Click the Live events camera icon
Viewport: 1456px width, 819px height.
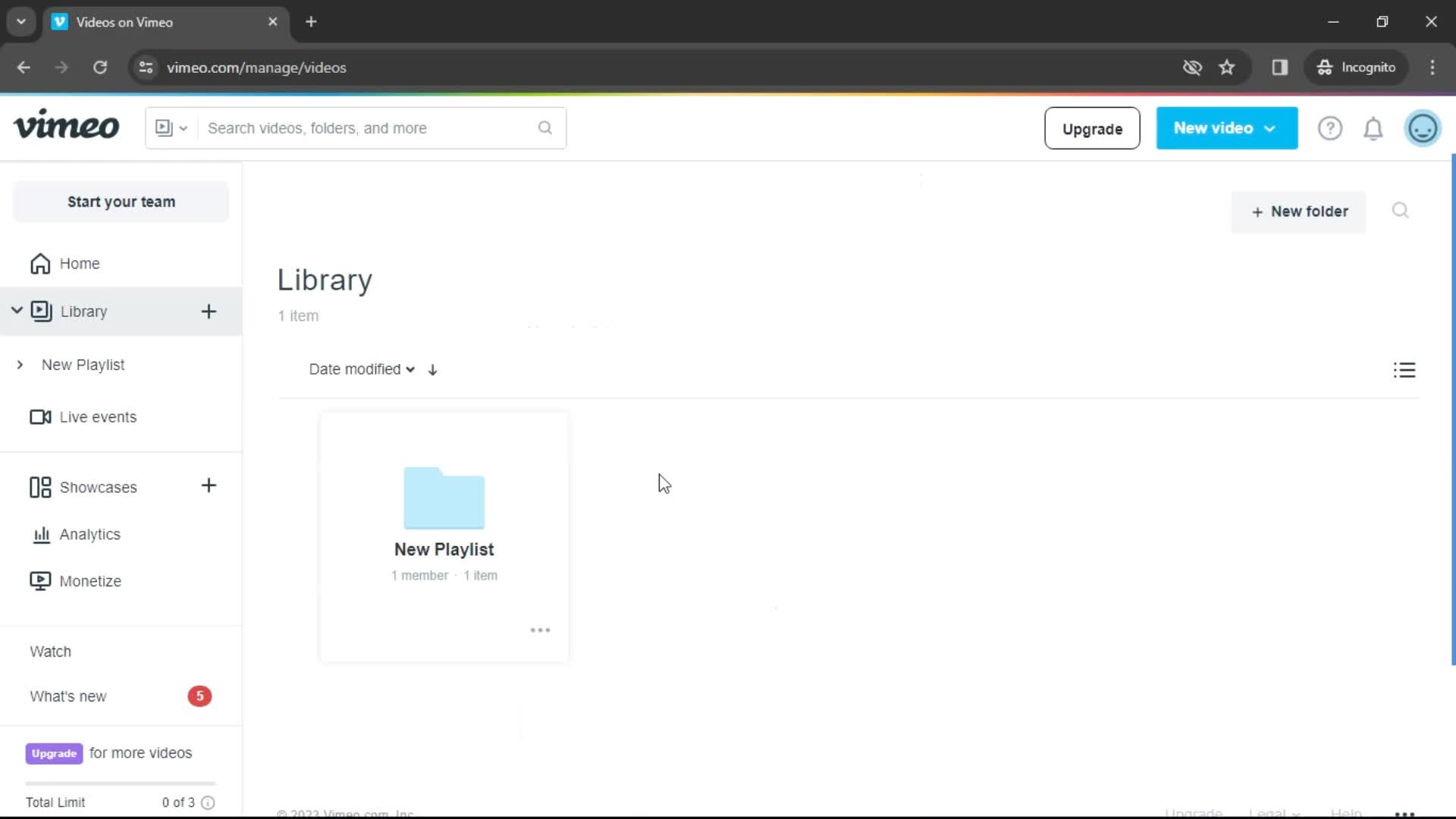[40, 417]
